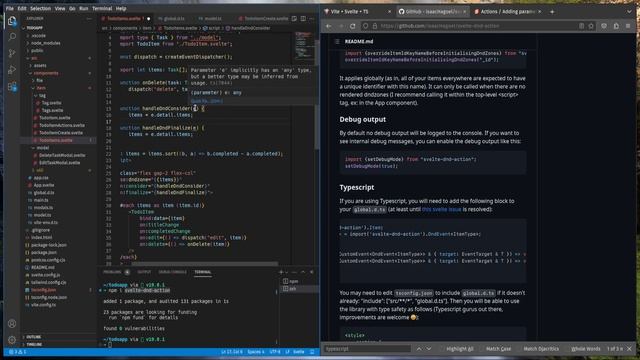Switch to the OUTPUT panel tab
Screen dimensions: 640x360
pyautogui.click(x=144, y=272)
